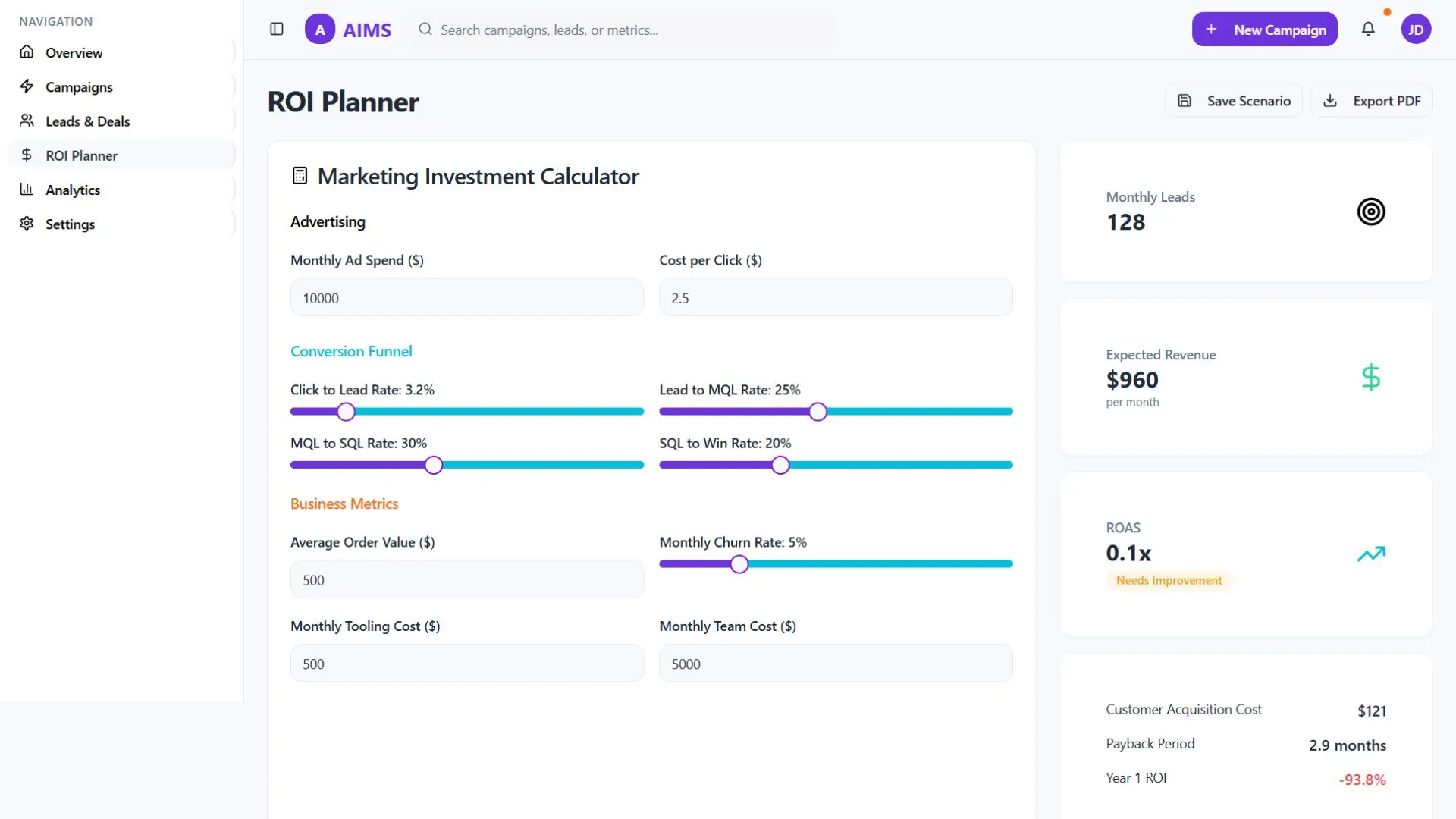
Task: Click the Business Metrics heading
Action: [344, 504]
